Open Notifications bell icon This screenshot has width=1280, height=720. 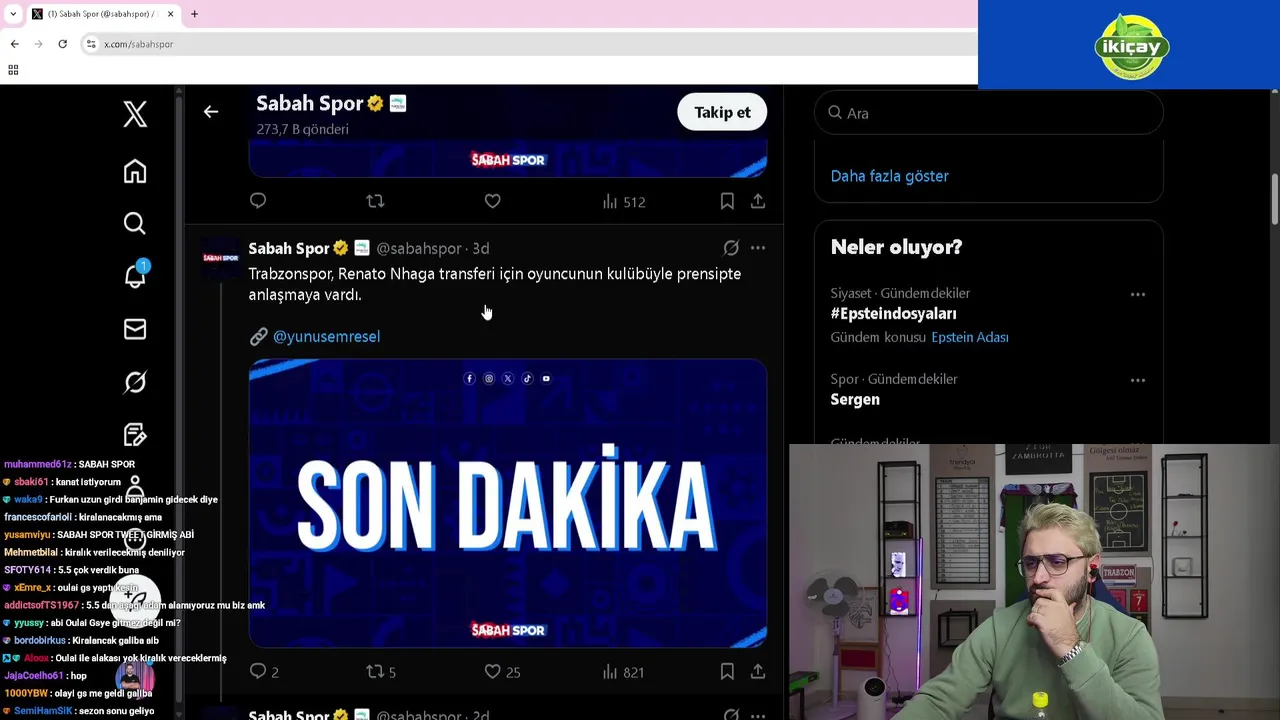coord(135,276)
